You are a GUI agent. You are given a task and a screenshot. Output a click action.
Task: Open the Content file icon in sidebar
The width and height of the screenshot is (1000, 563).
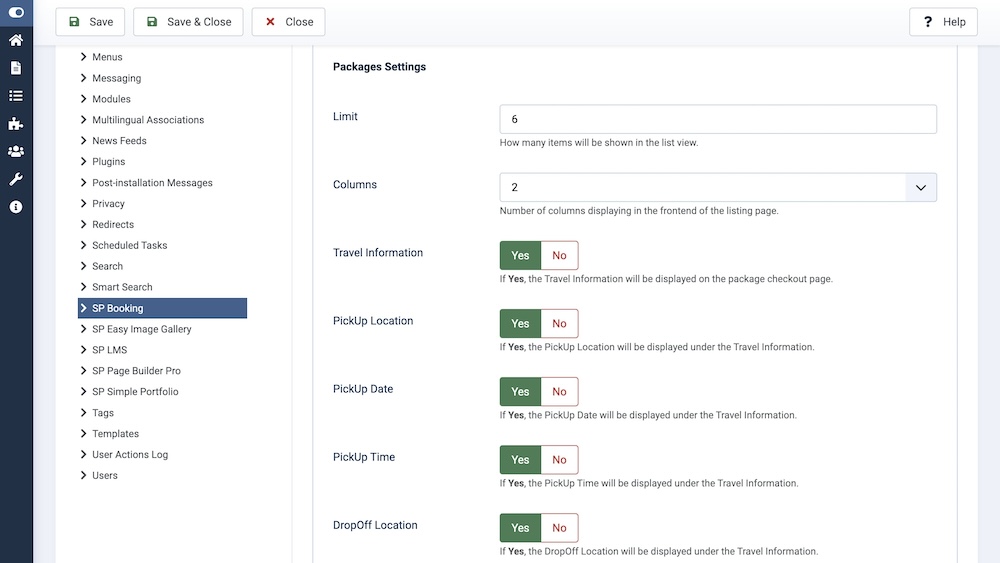pyautogui.click(x=16, y=68)
